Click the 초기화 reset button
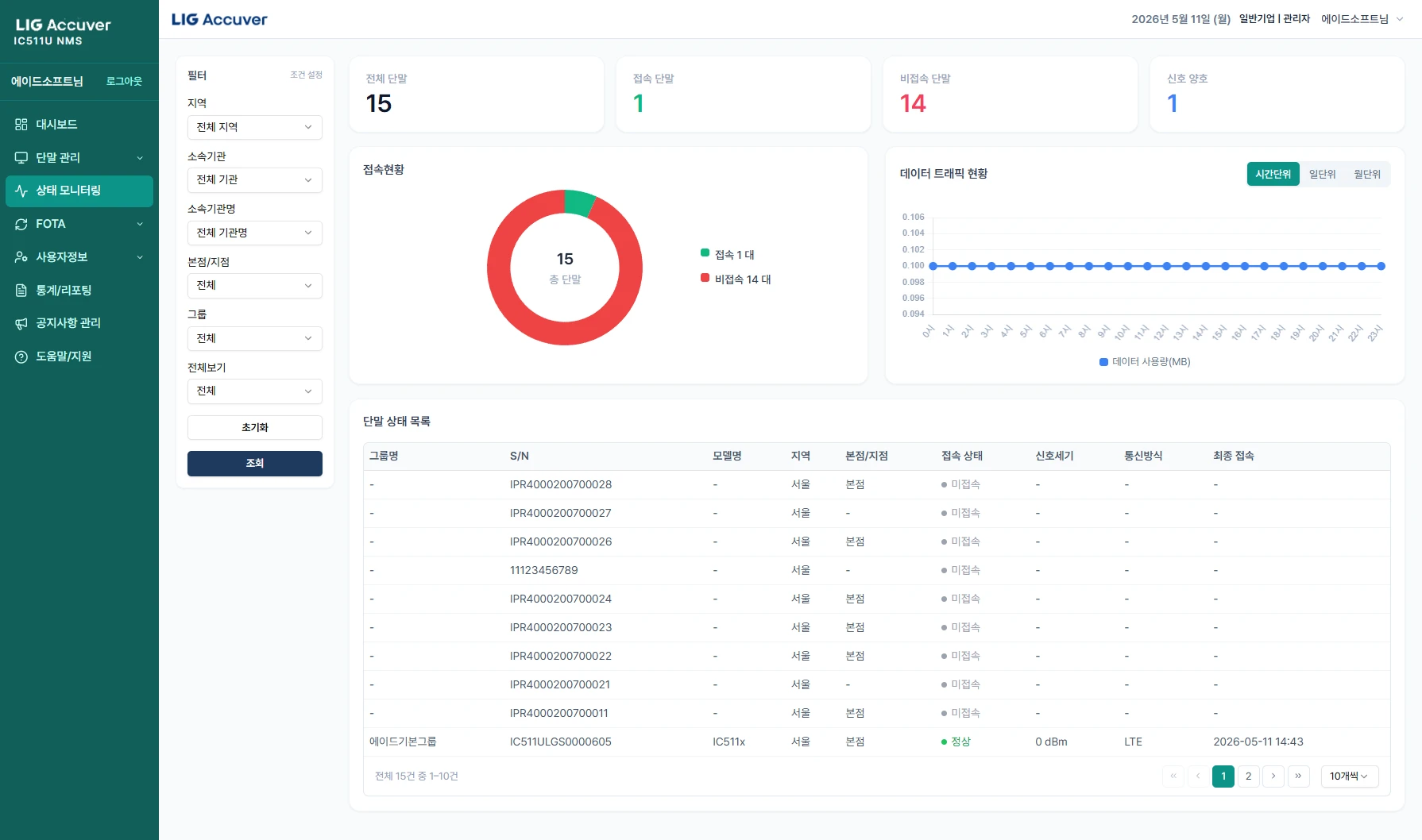 pos(255,427)
